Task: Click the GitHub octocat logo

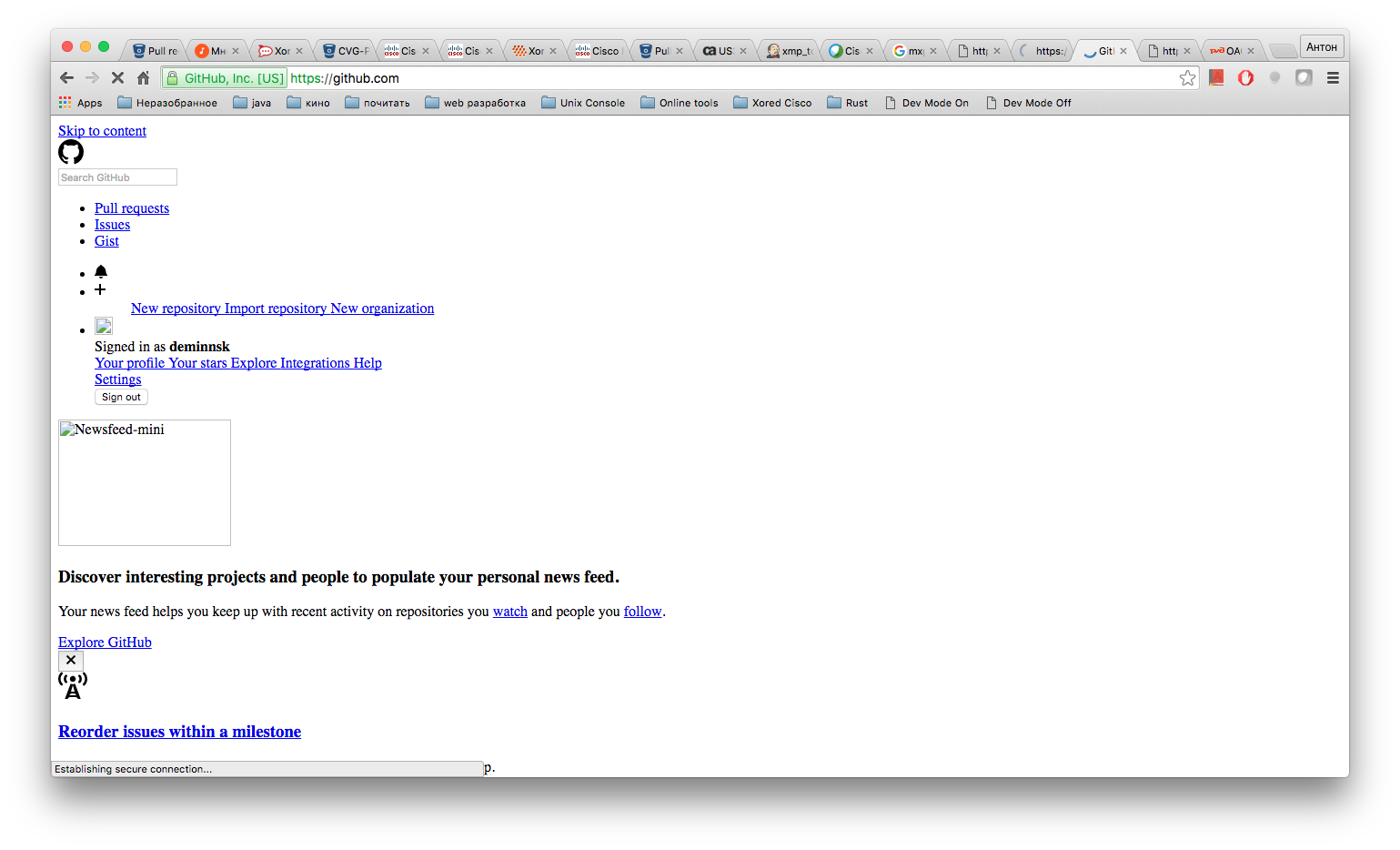Action: [x=71, y=152]
